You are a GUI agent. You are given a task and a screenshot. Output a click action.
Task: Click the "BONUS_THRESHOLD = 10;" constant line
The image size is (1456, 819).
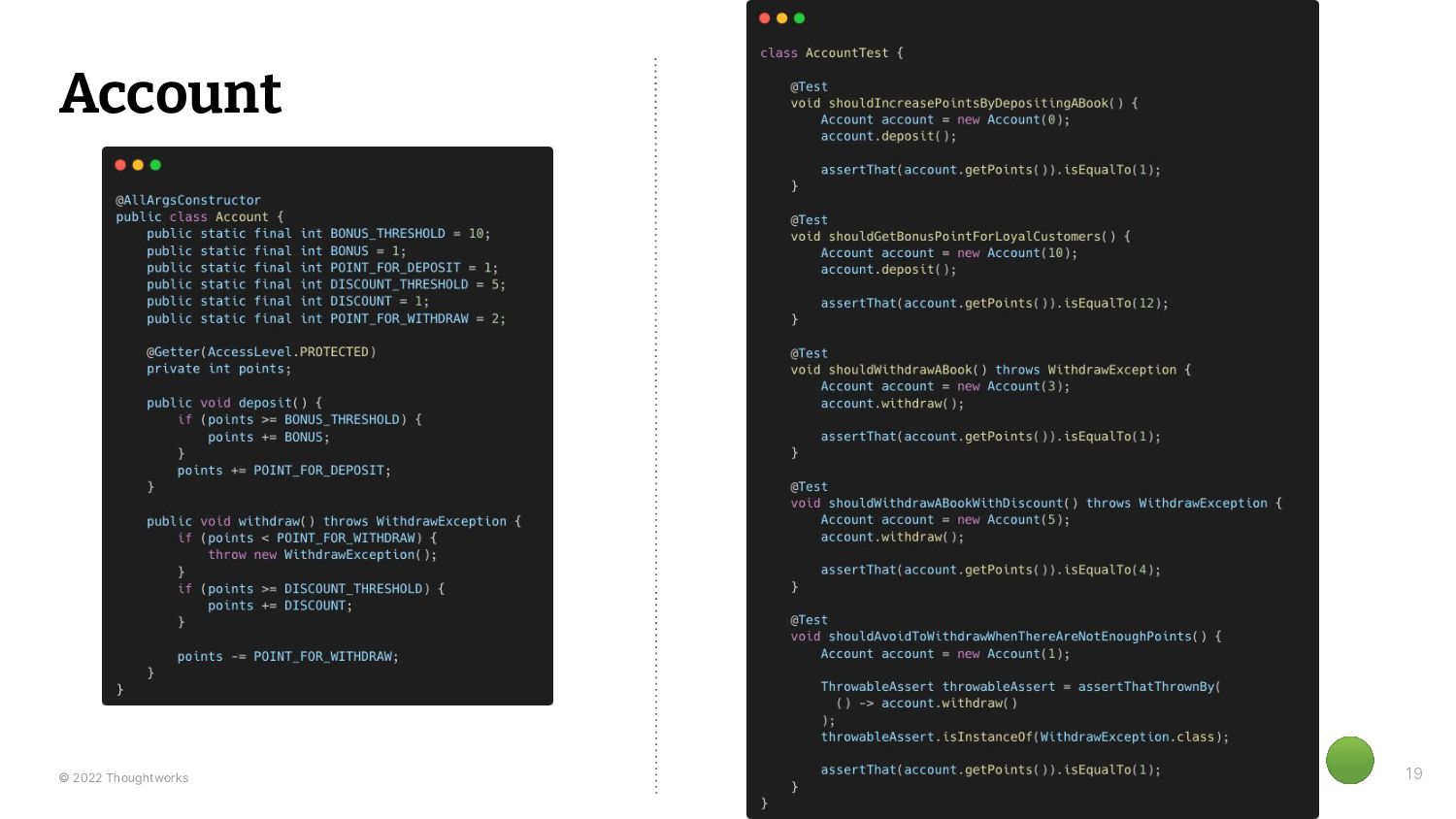pyautogui.click(x=318, y=234)
